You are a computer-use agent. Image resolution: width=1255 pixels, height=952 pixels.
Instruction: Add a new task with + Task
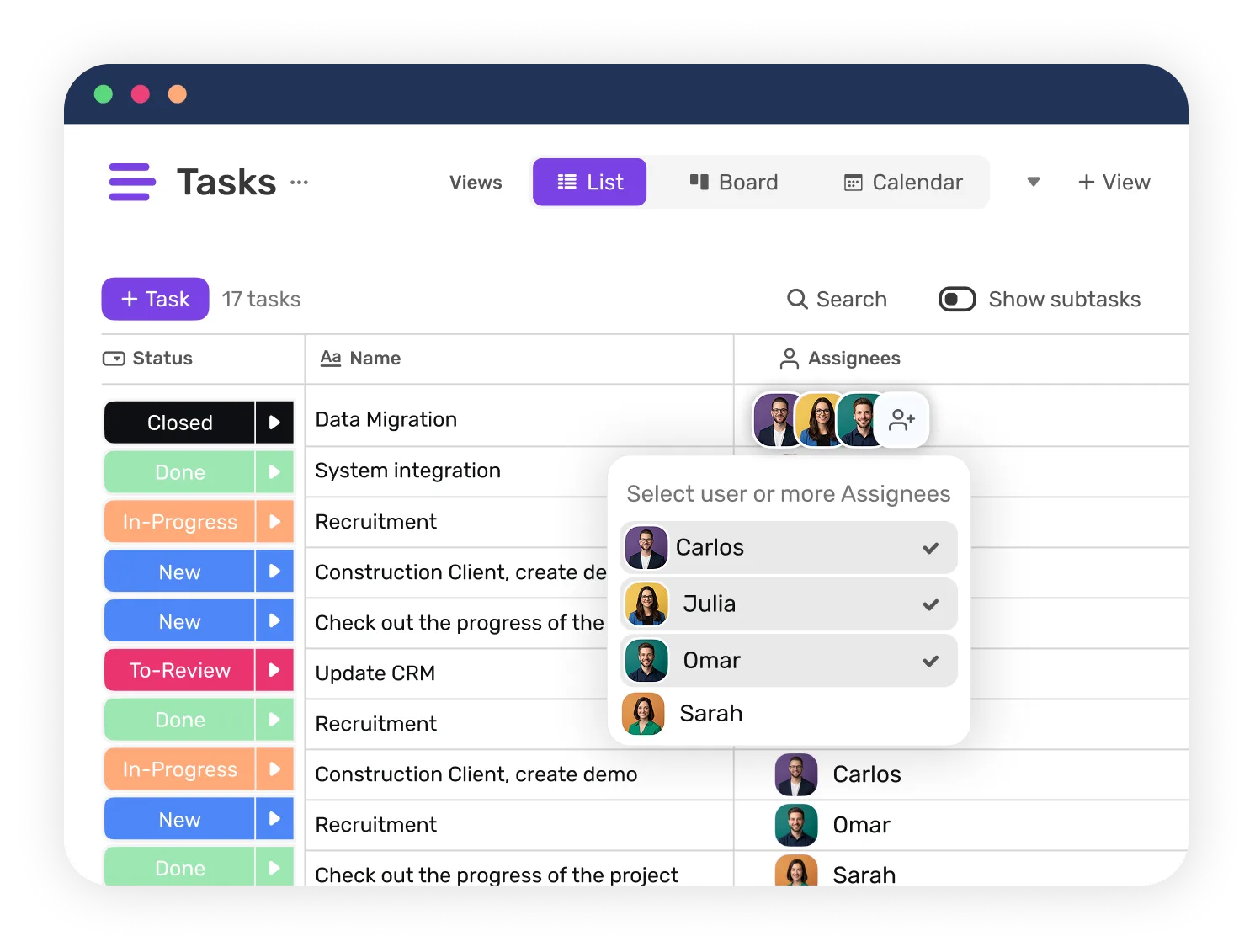pos(155,299)
